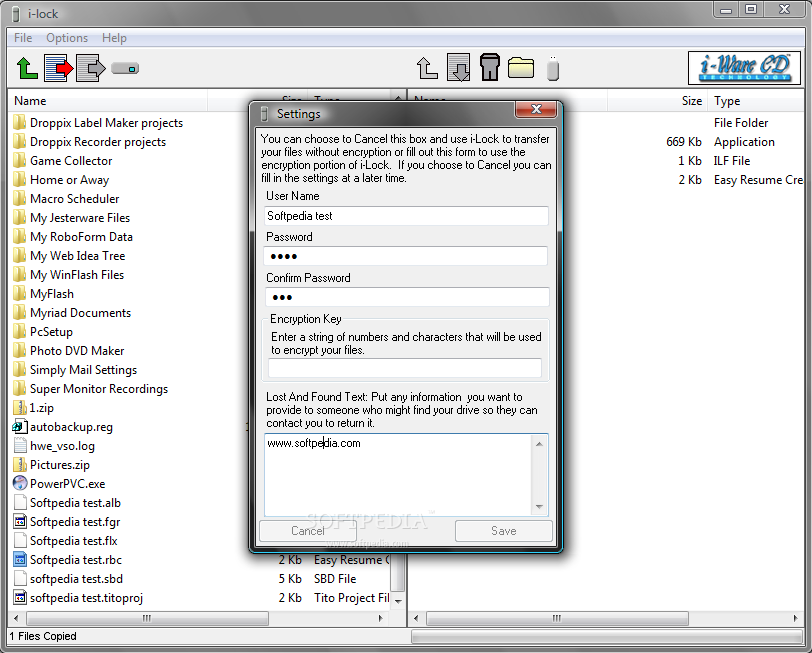The width and height of the screenshot is (812, 653).
Task: Click the i-Ware CD Technology logo
Action: point(745,68)
